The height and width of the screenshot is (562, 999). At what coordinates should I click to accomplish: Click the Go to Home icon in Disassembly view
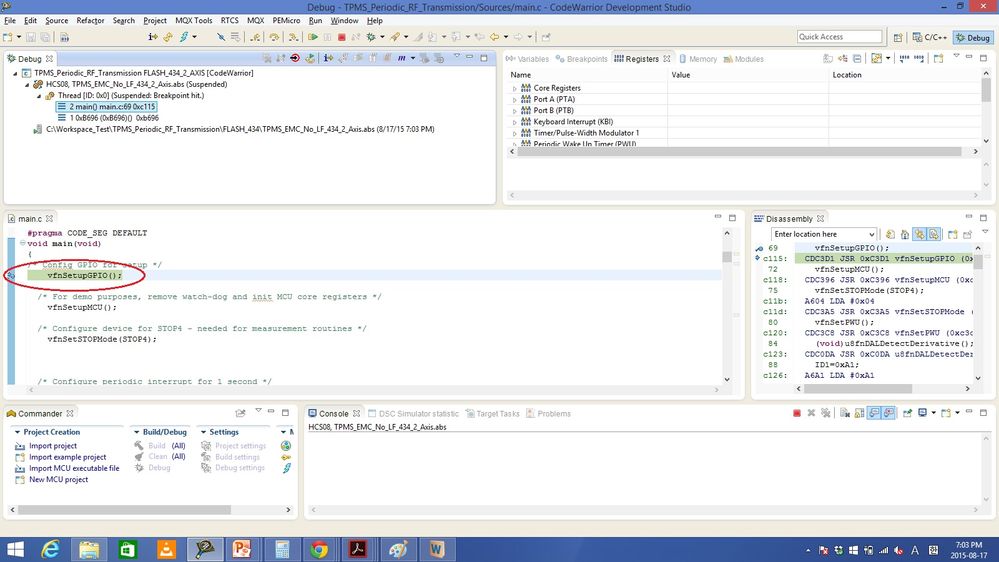905,234
